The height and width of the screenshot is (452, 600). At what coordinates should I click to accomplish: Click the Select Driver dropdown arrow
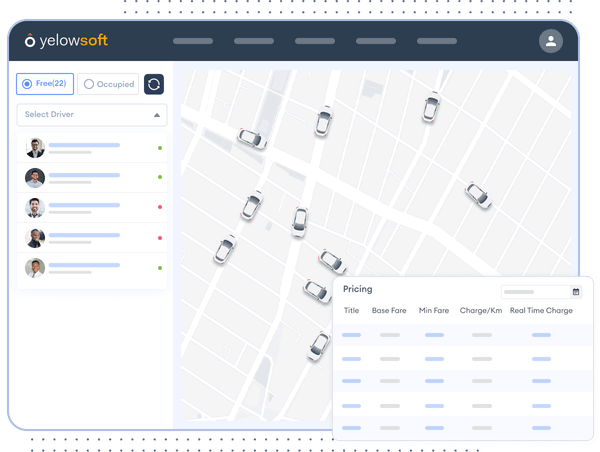(x=157, y=115)
